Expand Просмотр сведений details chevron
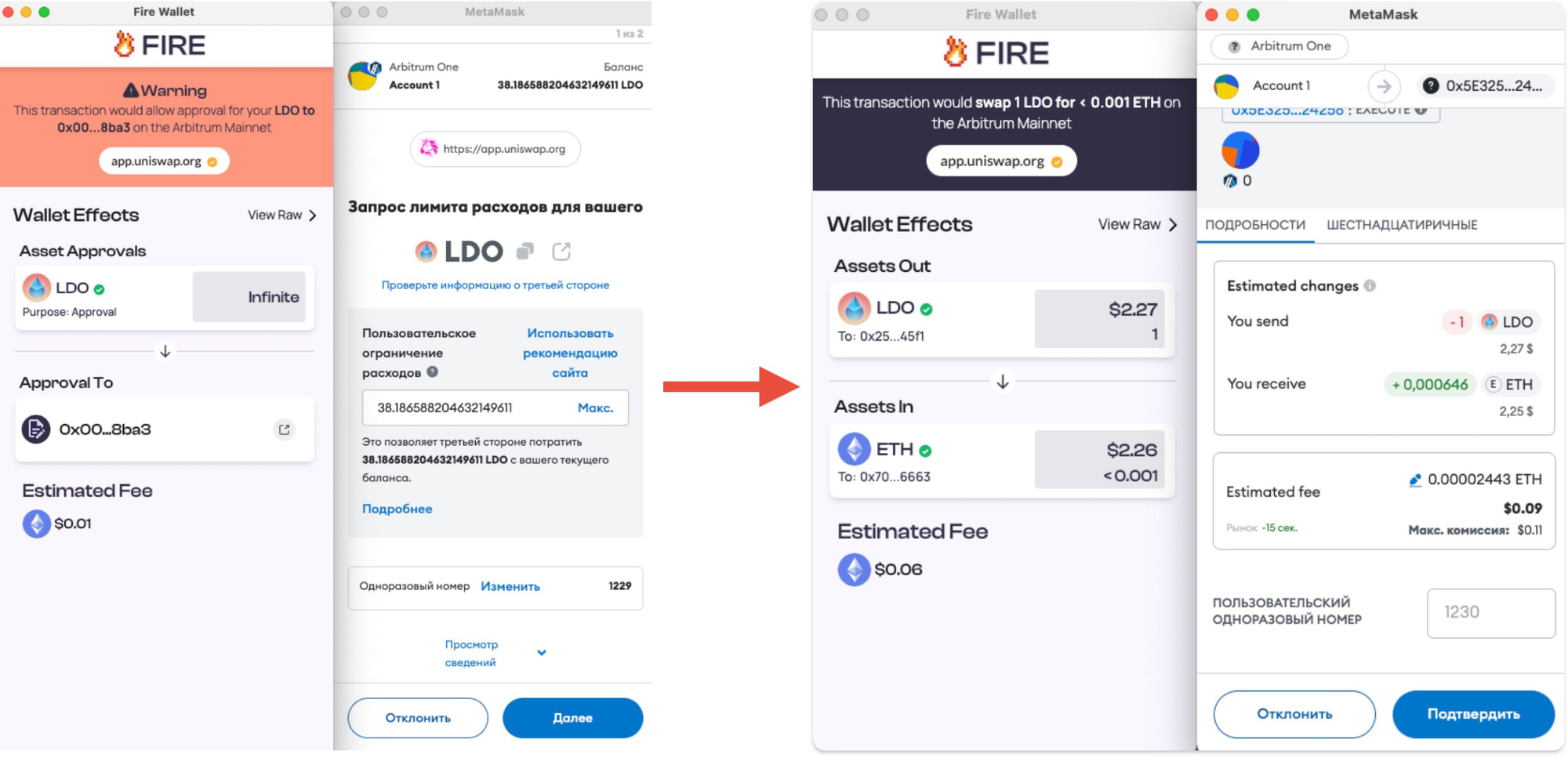The image size is (1568, 757). [542, 653]
